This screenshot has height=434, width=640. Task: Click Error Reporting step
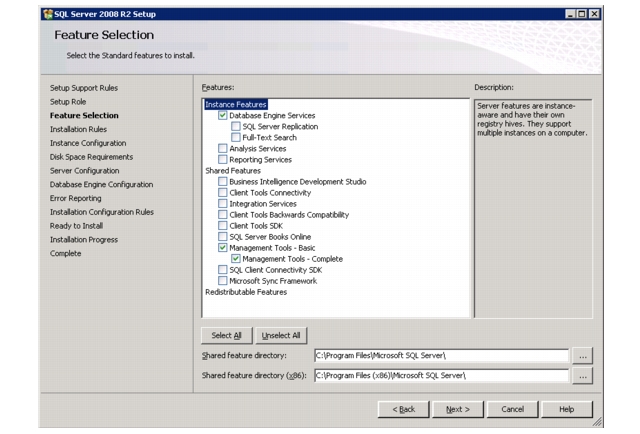[76, 198]
